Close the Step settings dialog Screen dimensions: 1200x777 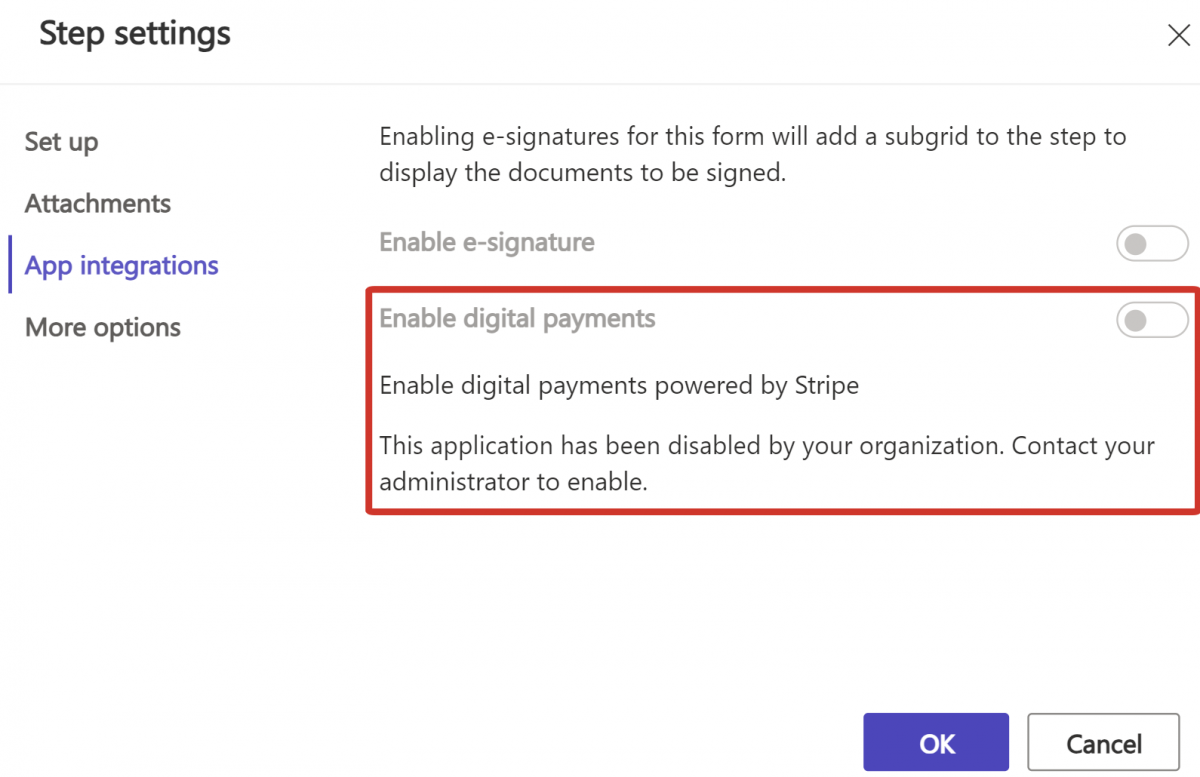(x=1178, y=34)
